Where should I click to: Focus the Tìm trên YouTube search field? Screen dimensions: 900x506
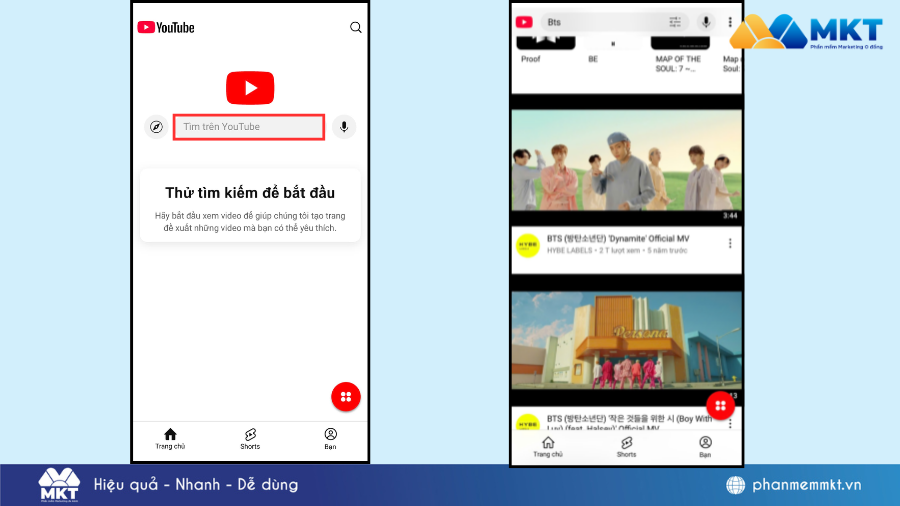point(249,127)
